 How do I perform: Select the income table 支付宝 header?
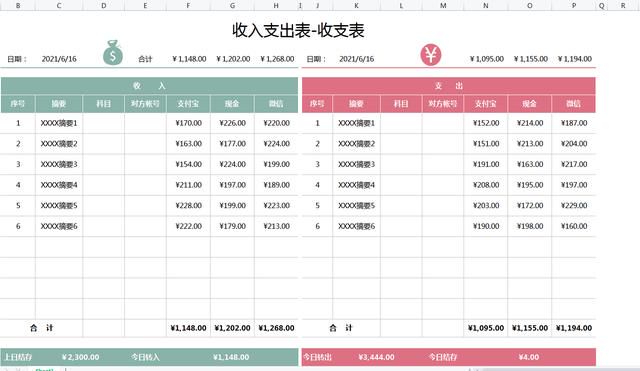coord(188,104)
